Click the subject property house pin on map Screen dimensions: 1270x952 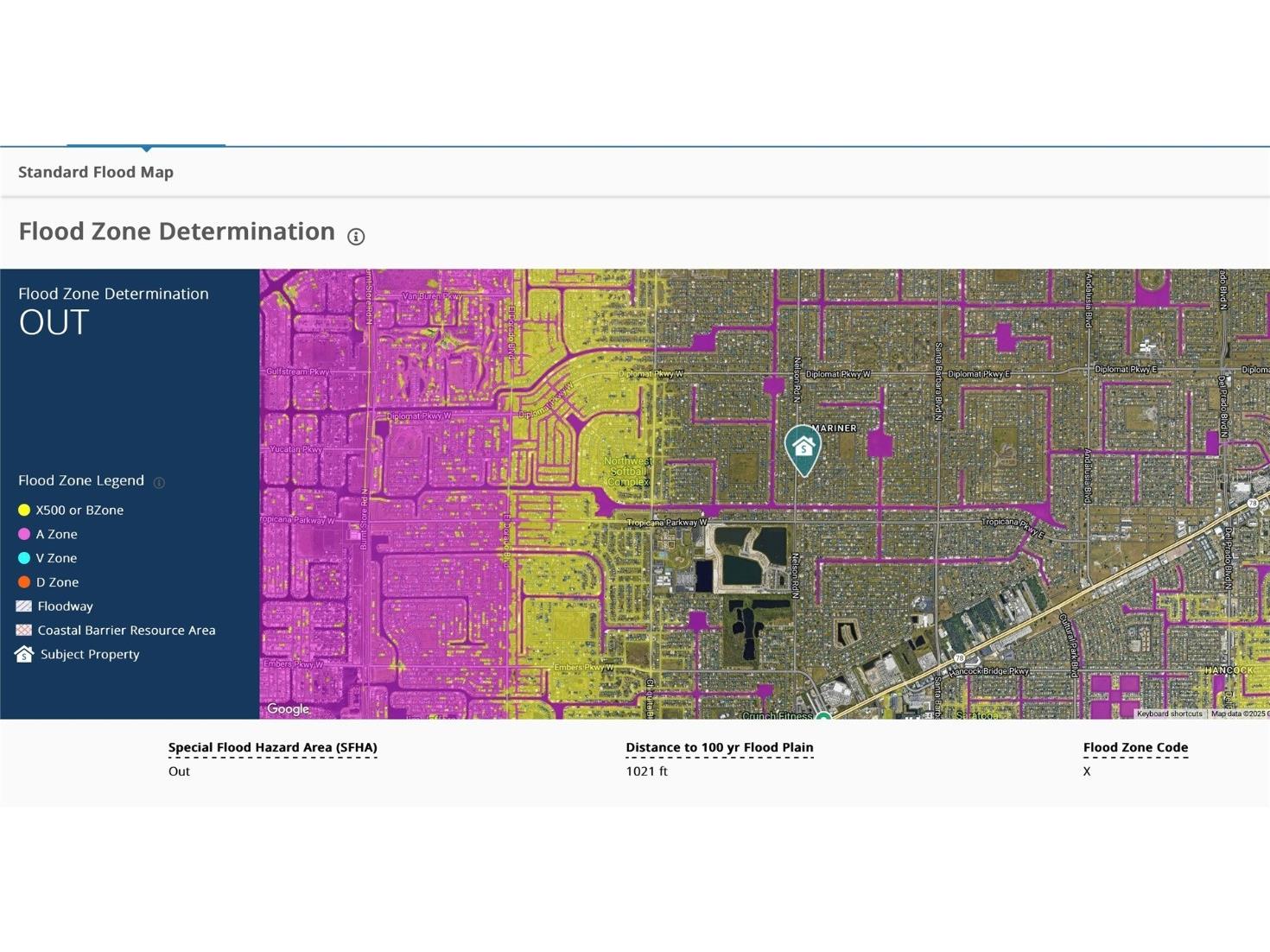pos(803,447)
